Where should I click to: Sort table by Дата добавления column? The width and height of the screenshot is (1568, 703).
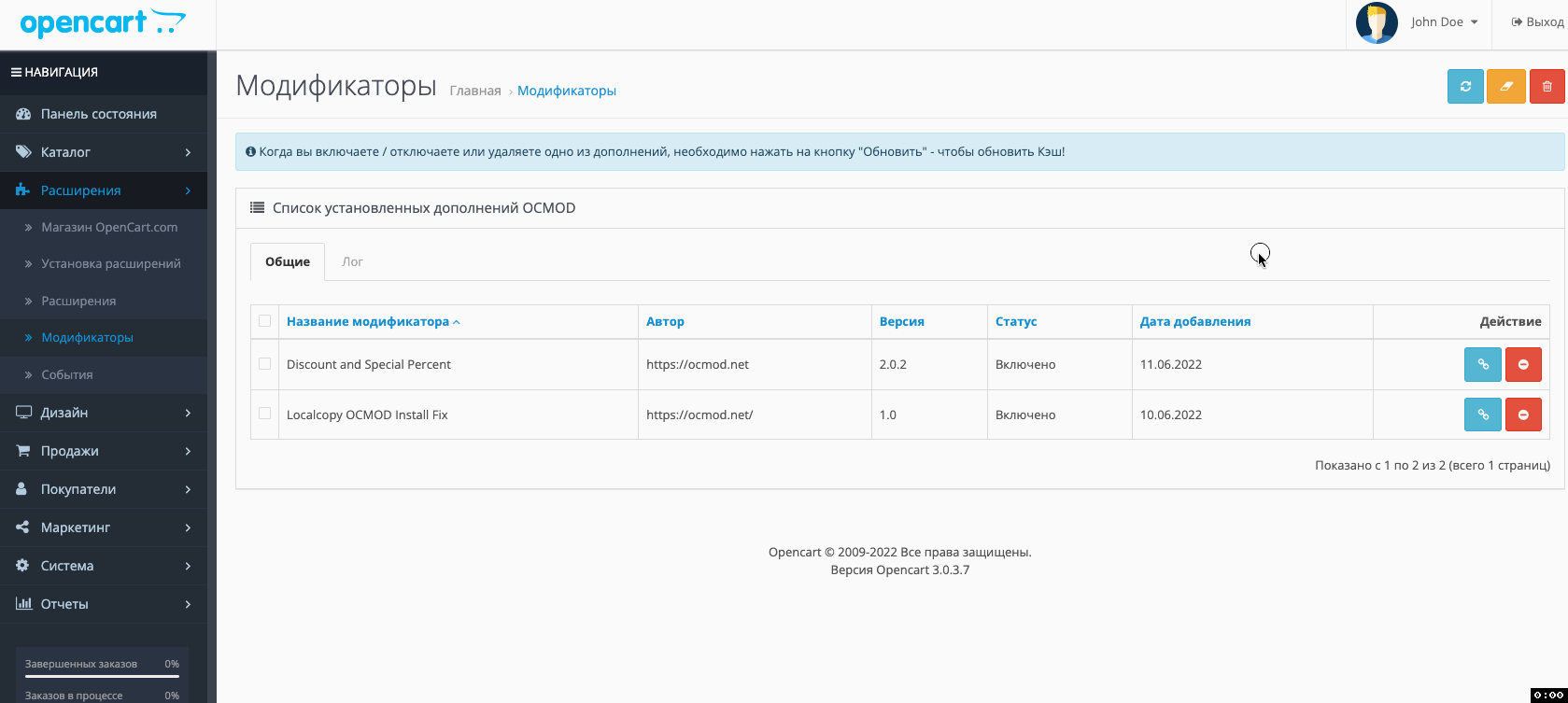tap(1194, 321)
